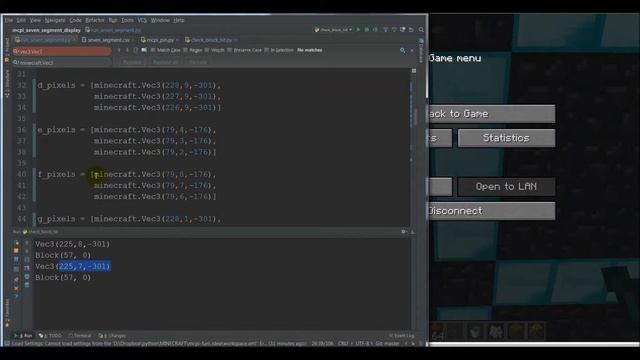
Task: Click the red search field containing Vec3.Vec3
Action: pos(61,52)
